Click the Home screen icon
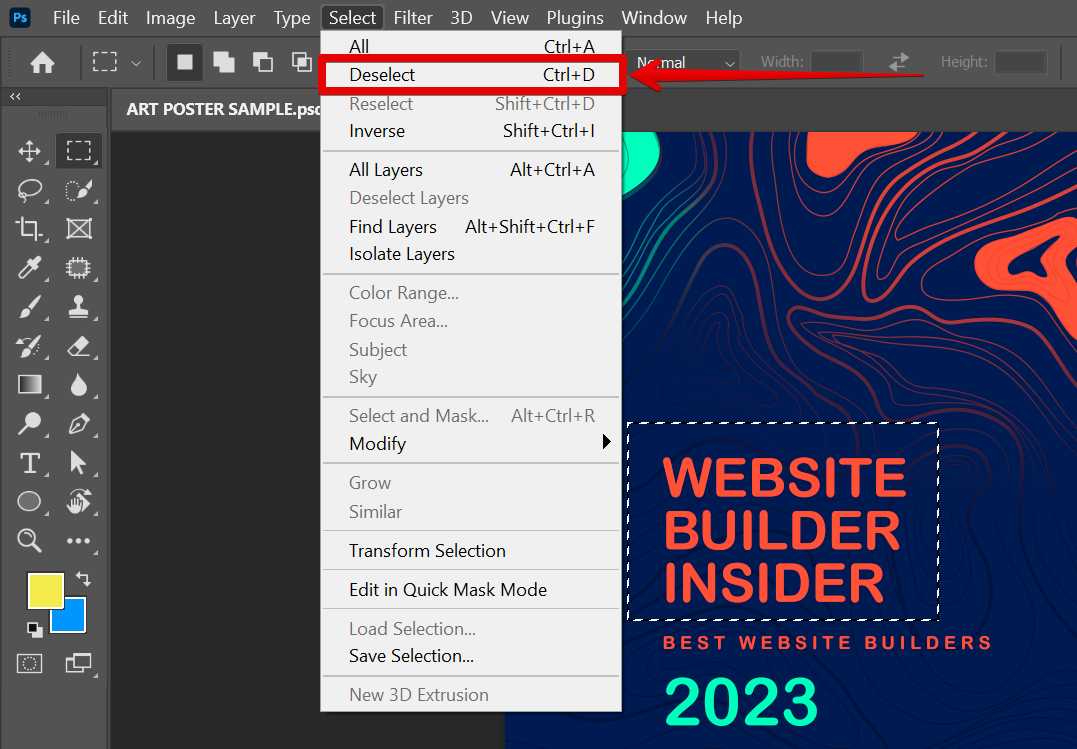 tap(40, 61)
